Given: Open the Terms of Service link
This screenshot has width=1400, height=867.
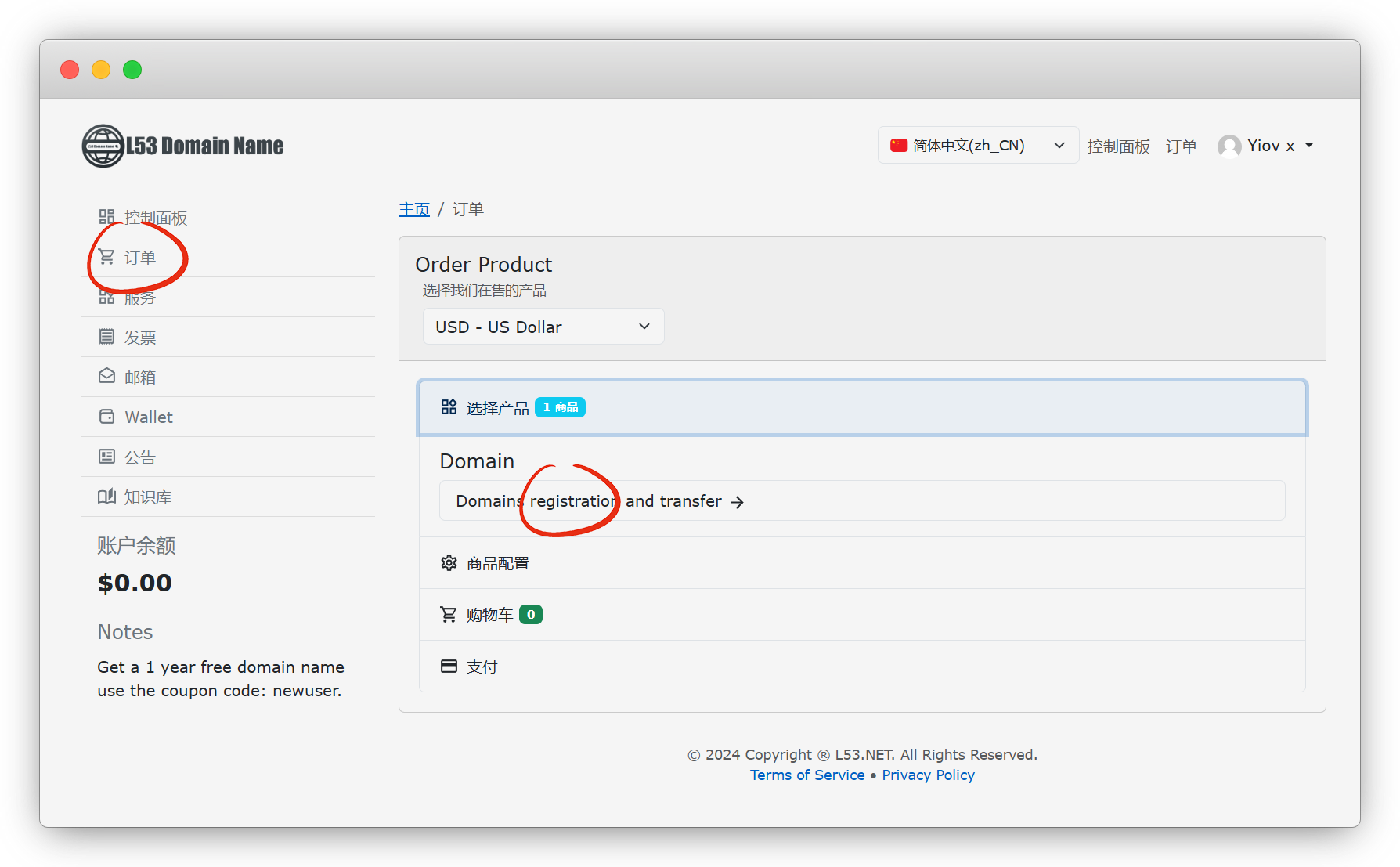Looking at the screenshot, I should [806, 775].
